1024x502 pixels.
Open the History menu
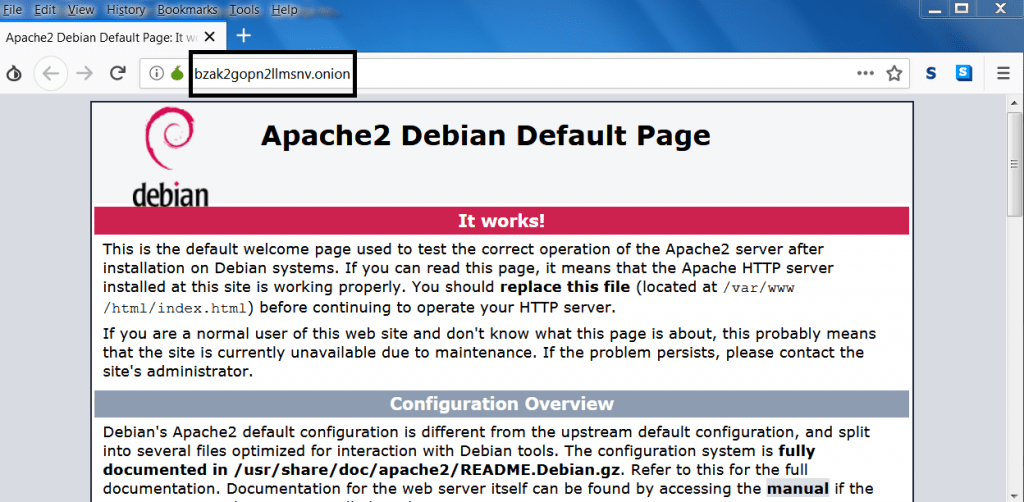[125, 10]
